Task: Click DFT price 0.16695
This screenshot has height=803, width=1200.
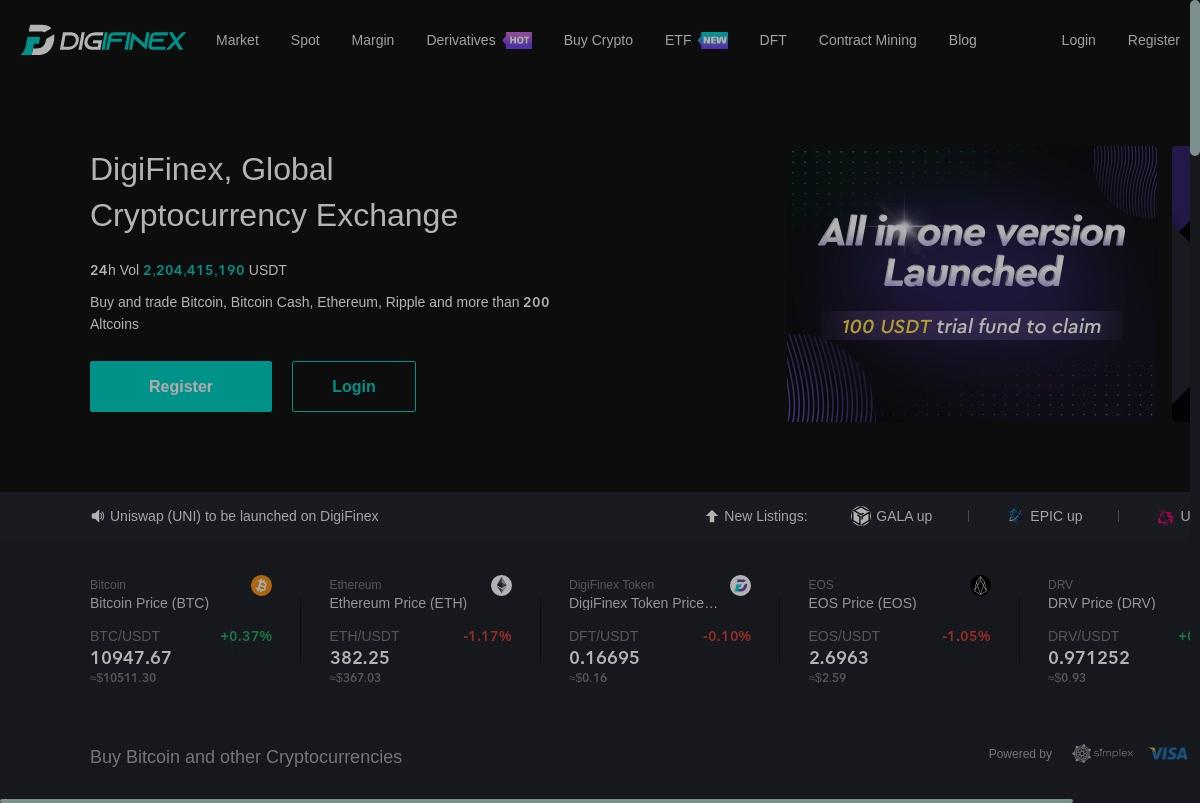Action: coord(604,658)
